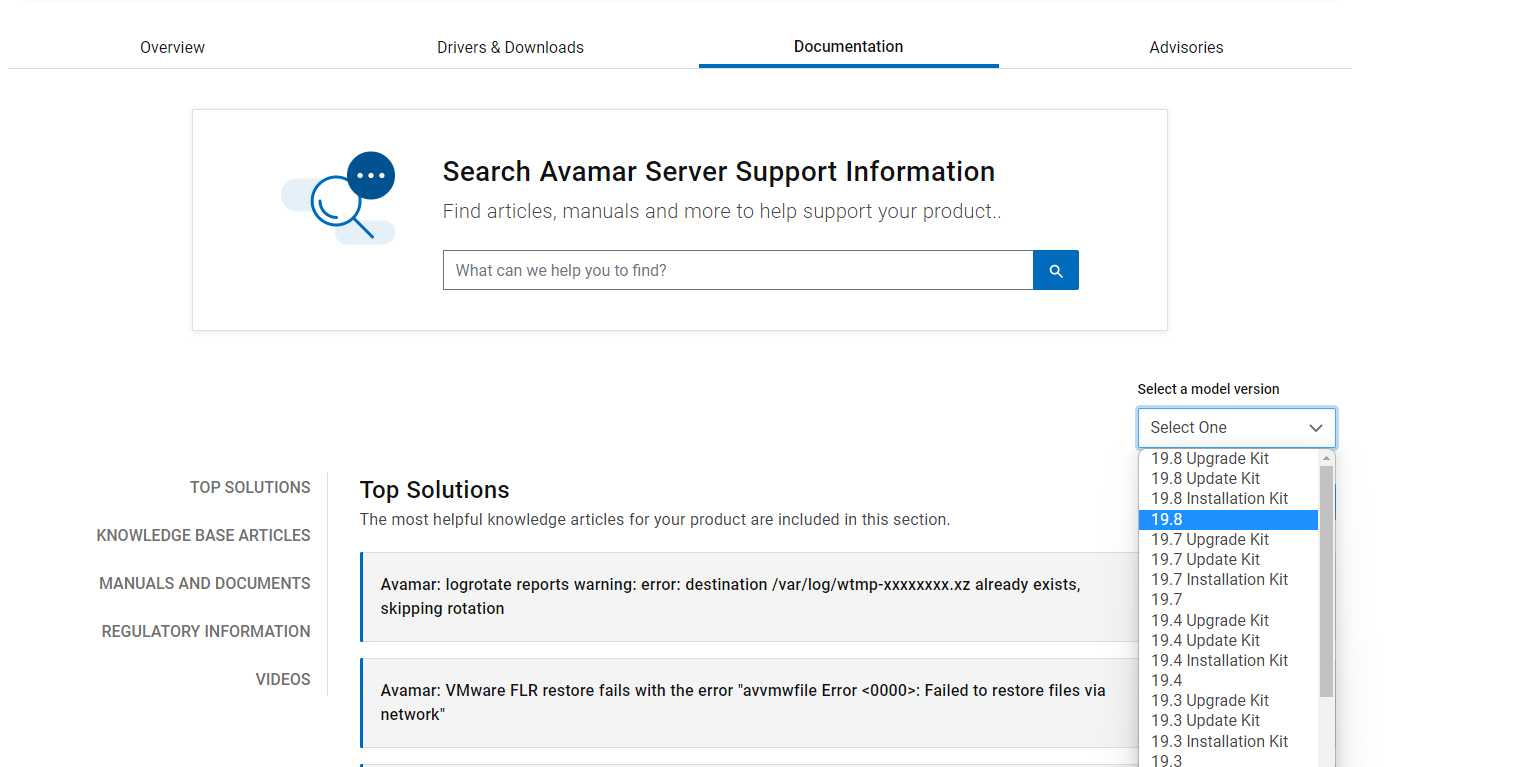
Task: Select the plain 19.7 version option
Action: 1228,599
